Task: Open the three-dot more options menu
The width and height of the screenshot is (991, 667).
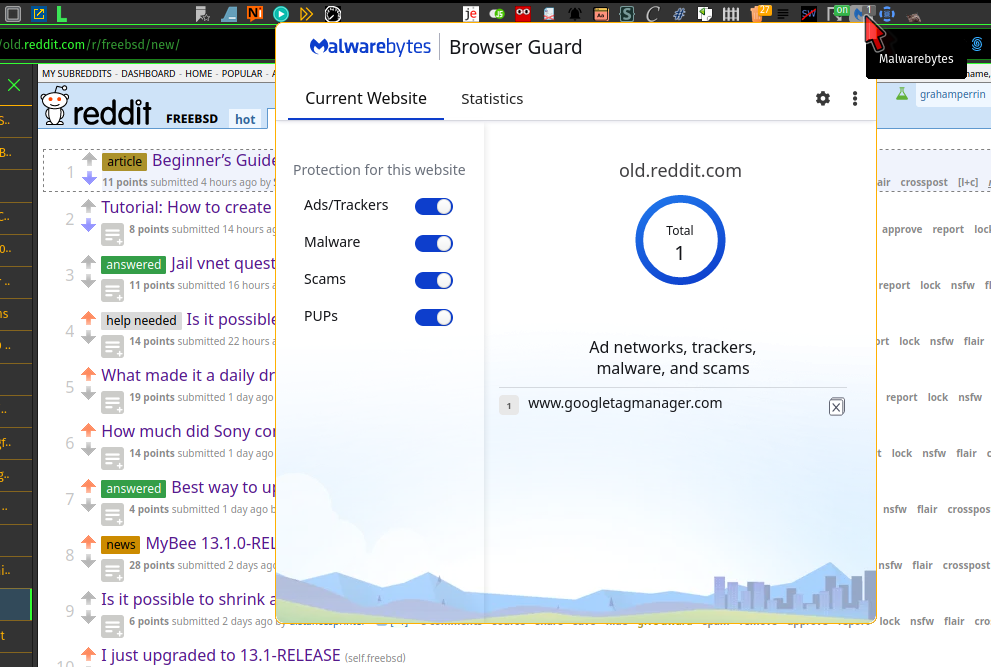Action: pos(855,98)
